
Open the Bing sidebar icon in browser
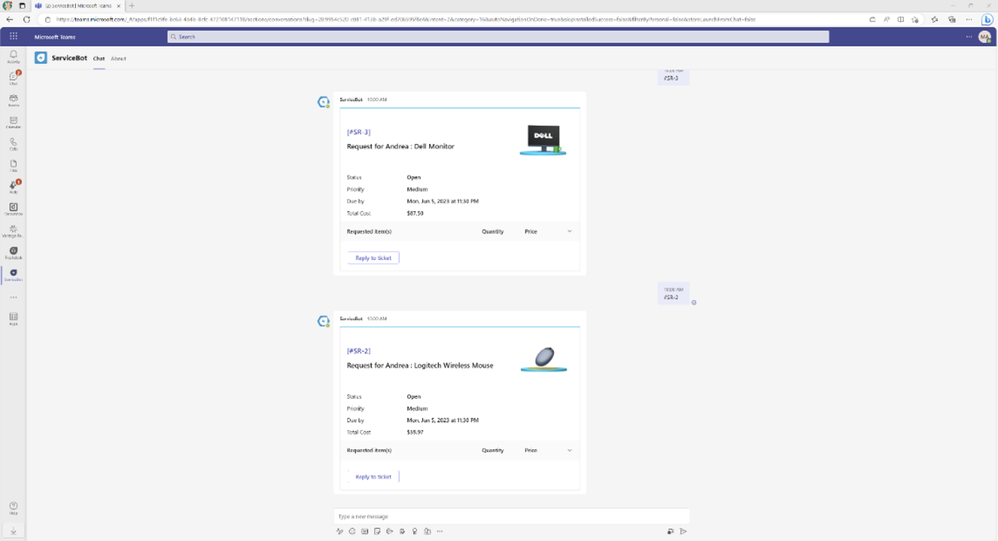987,19
